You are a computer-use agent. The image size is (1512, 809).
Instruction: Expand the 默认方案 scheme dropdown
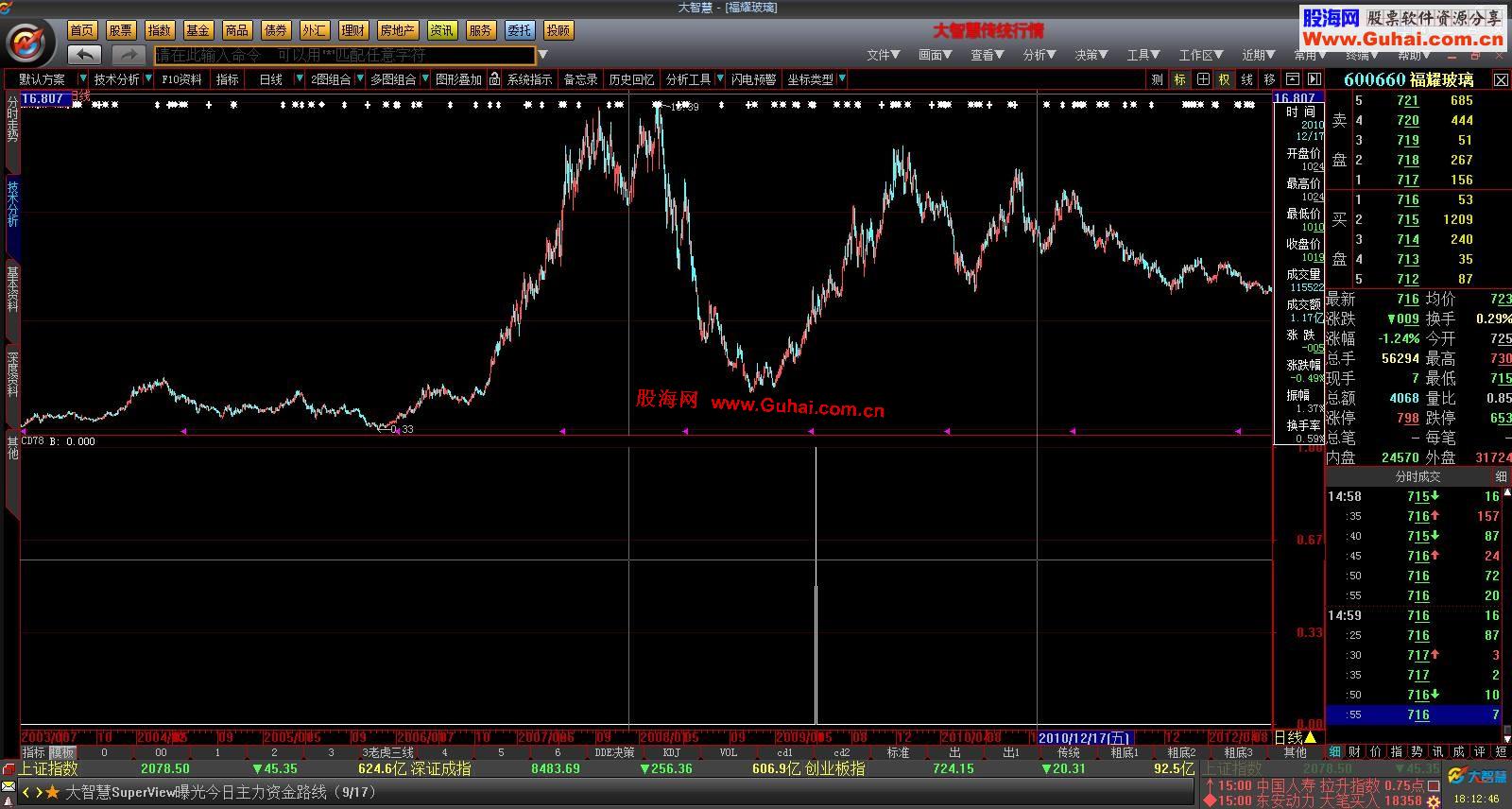[83, 79]
